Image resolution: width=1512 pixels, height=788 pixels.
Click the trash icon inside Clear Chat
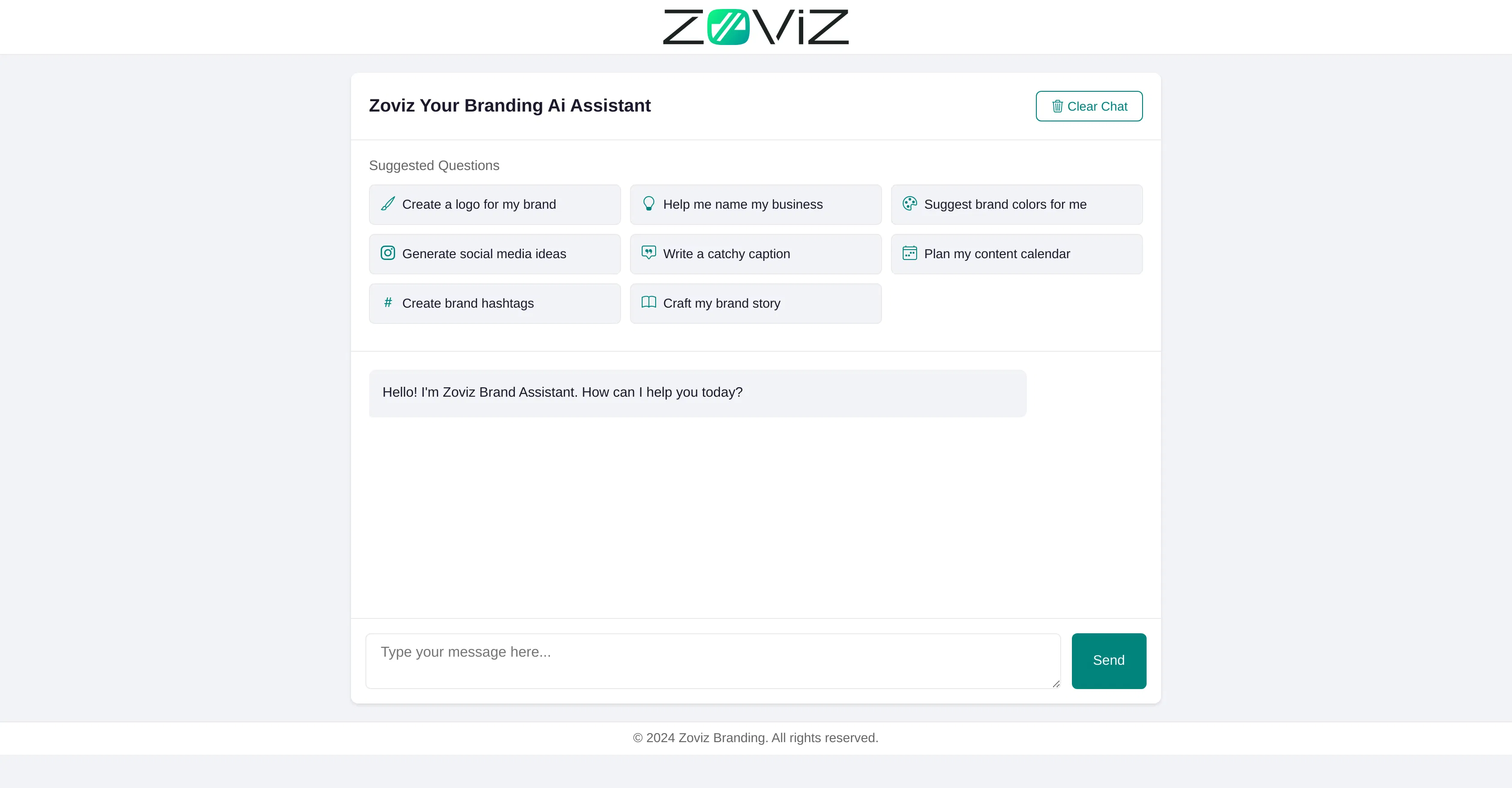[1057, 106]
